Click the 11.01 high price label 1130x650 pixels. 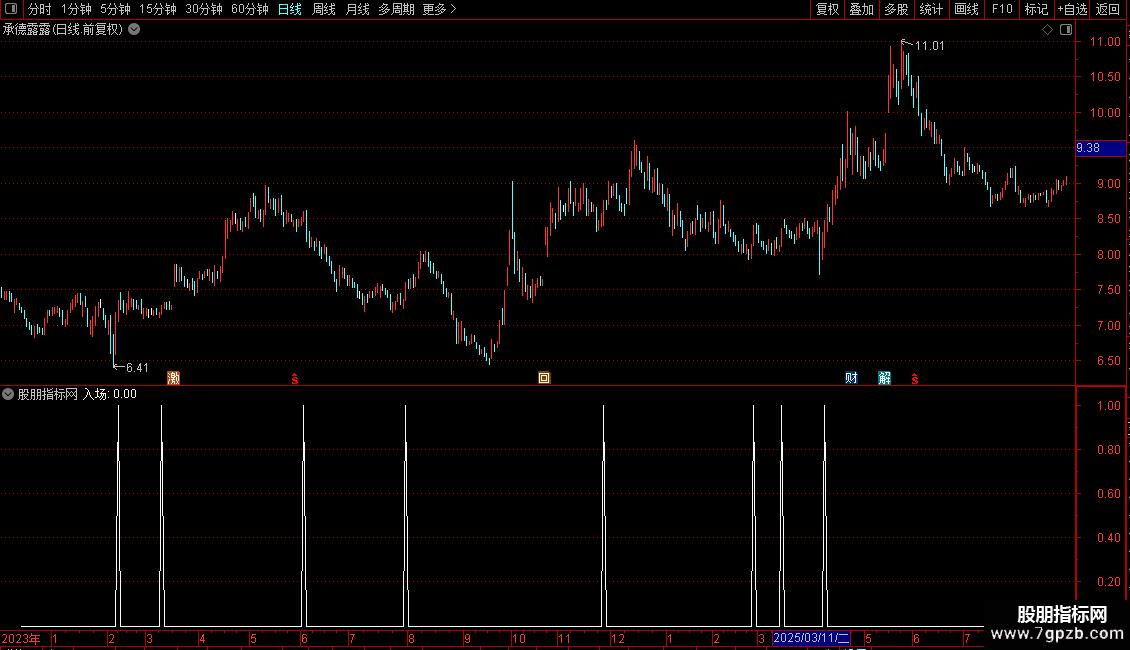pyautogui.click(x=930, y=46)
